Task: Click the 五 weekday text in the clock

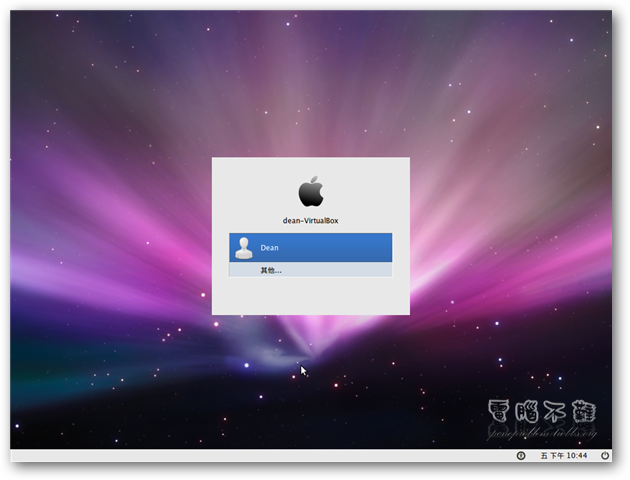Action: point(544,456)
